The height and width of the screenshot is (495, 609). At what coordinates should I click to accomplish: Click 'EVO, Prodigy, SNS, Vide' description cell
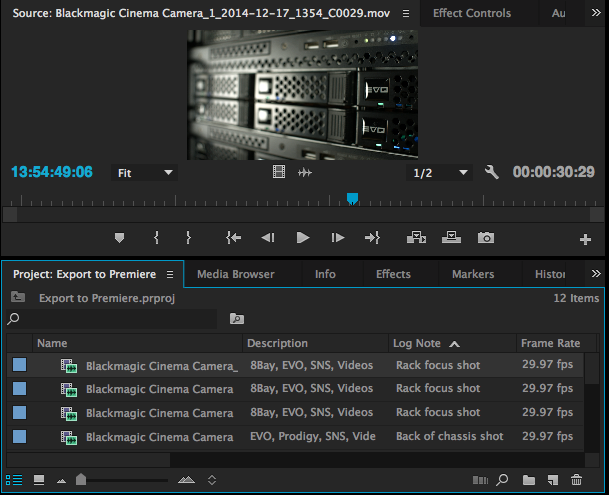[313, 436]
